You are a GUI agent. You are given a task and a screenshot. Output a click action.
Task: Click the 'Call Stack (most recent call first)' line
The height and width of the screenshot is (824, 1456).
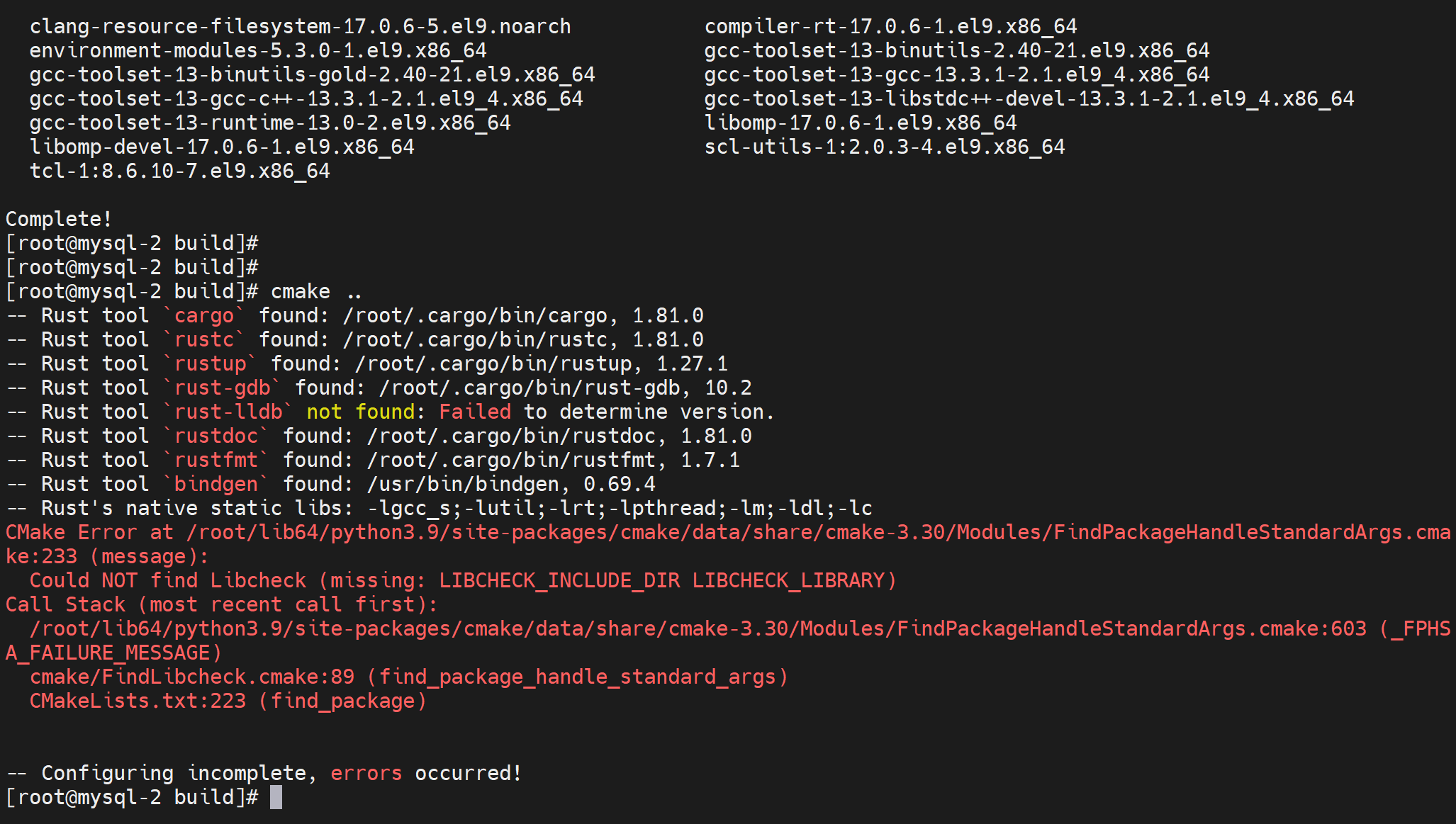point(222,604)
